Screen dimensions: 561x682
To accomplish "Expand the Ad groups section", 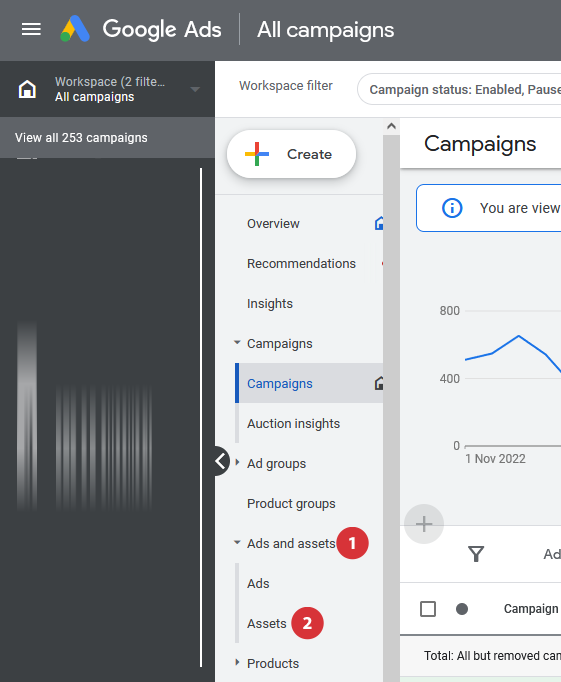I will pos(237,463).
